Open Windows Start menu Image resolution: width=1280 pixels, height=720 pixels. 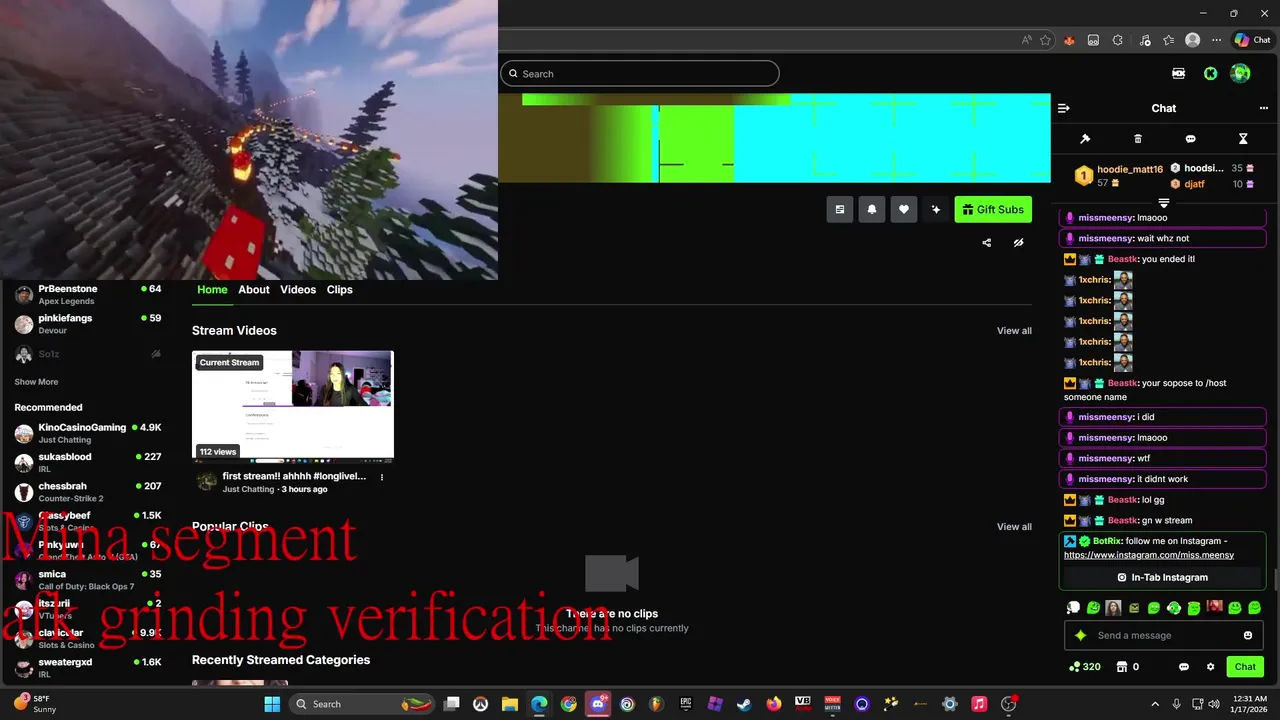pos(272,704)
